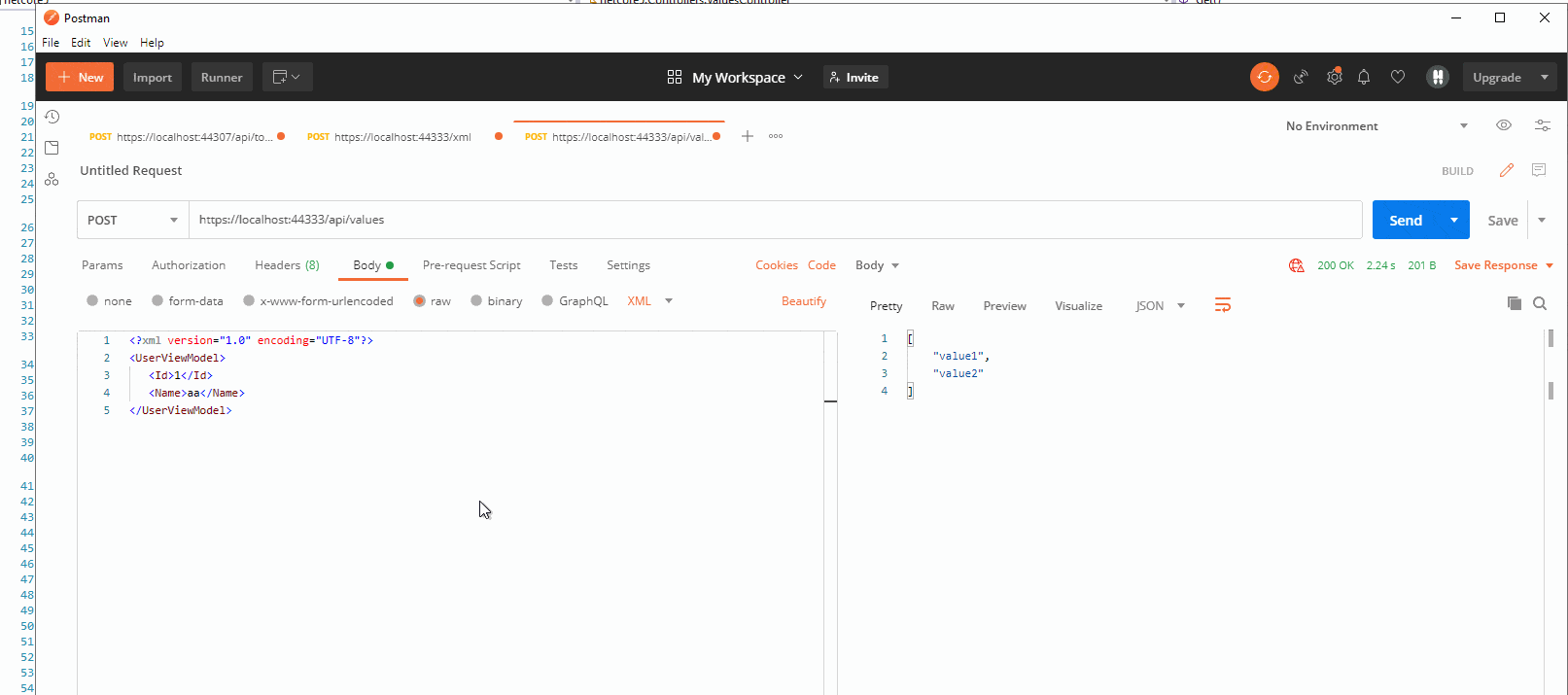Click the environment quick look eye icon
1568x695 pixels.
tap(1504, 125)
